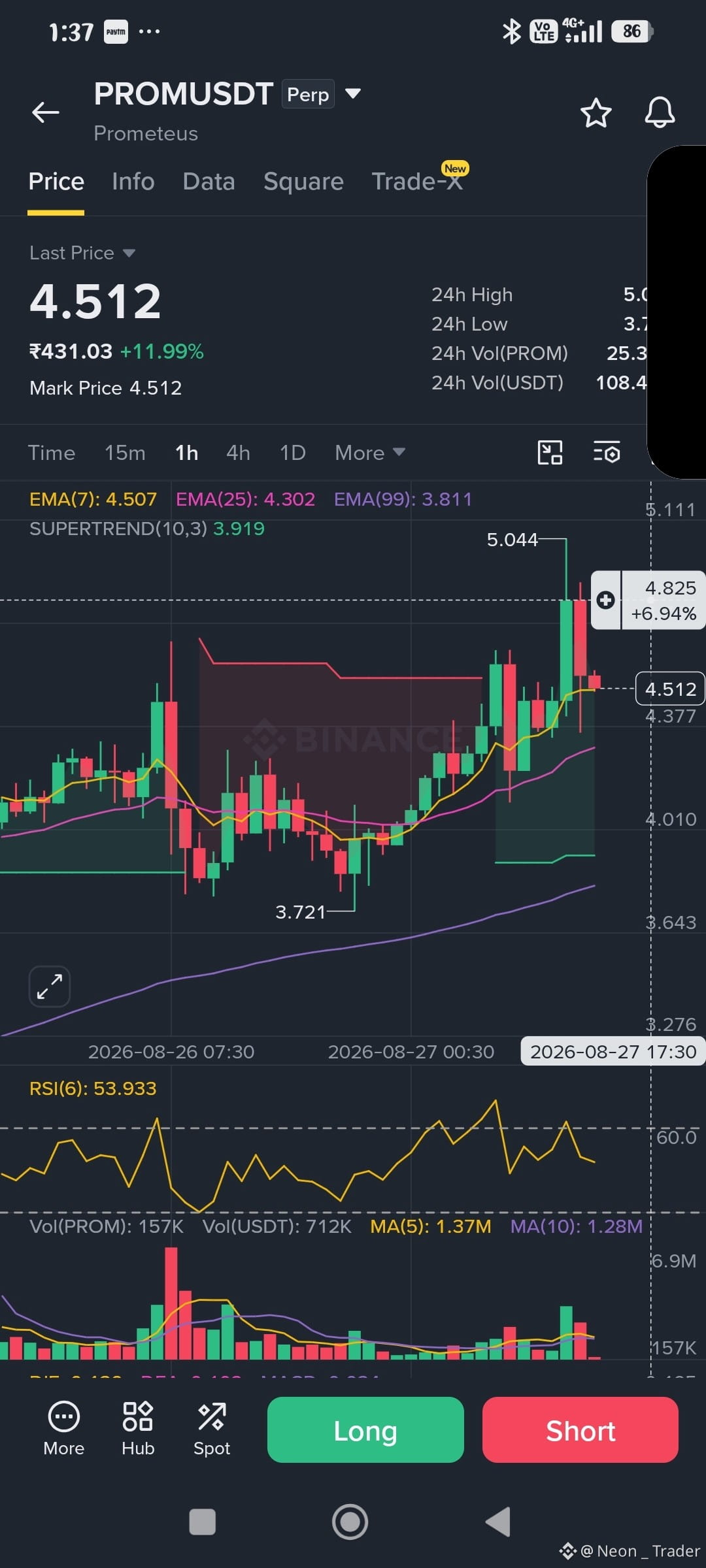
Task: Open price alerts via bell icon
Action: [x=660, y=112]
